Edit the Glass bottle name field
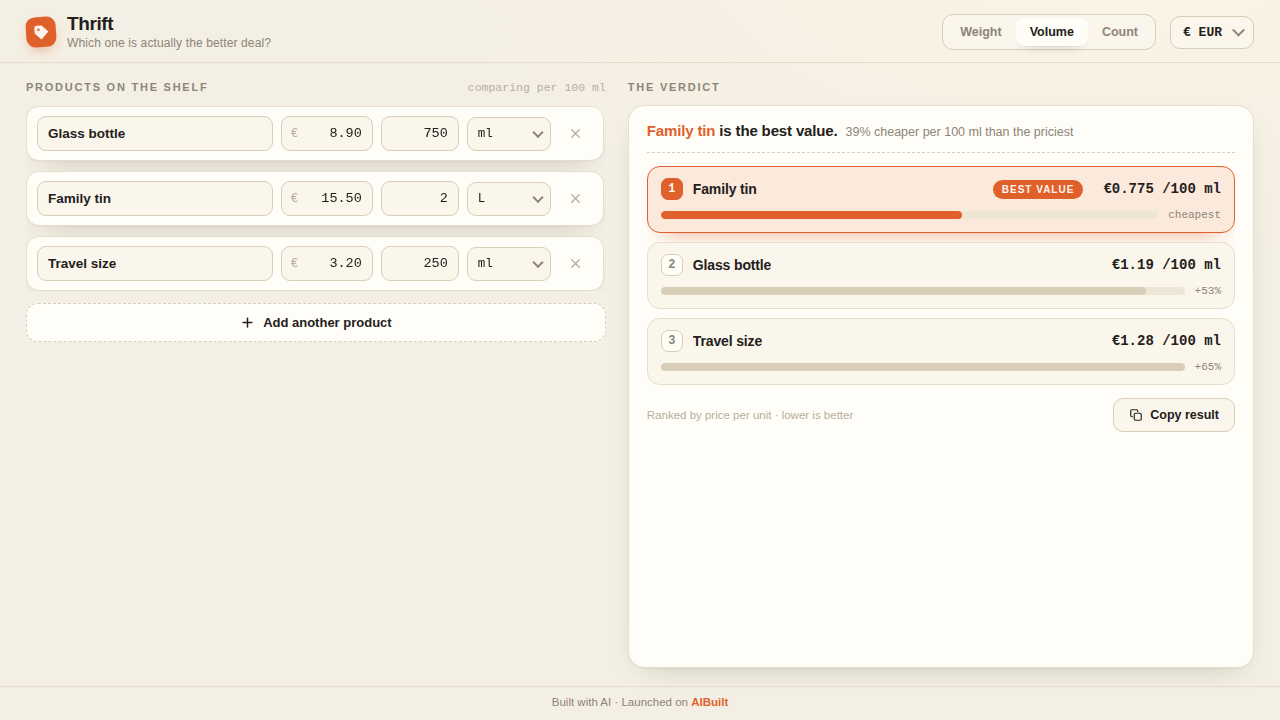Viewport: 1280px width, 720px height. pyautogui.click(x=155, y=133)
